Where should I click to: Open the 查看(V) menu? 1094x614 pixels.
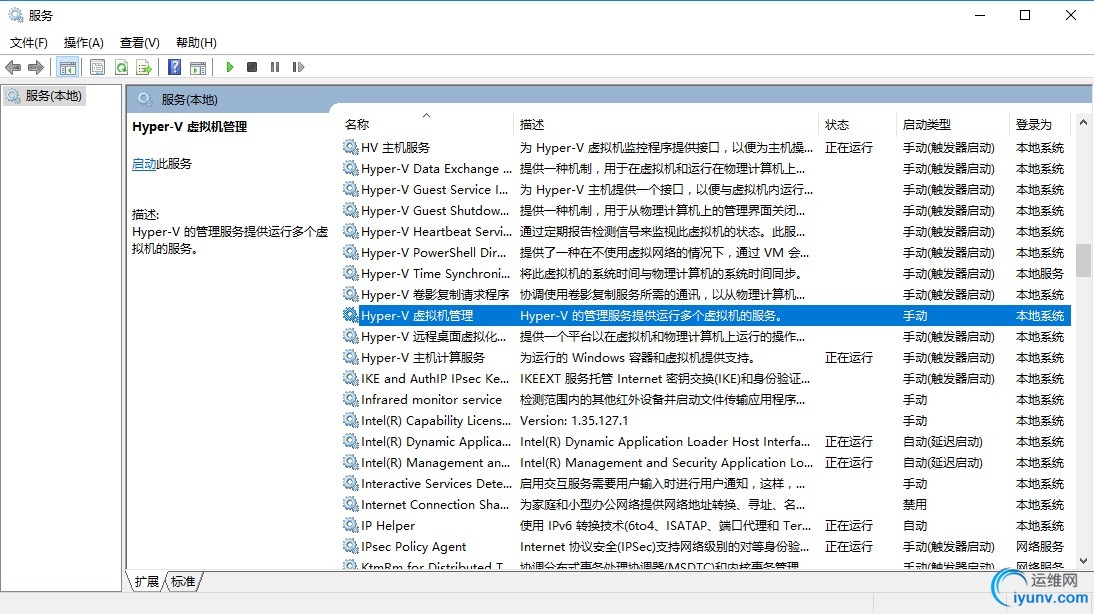coord(140,43)
